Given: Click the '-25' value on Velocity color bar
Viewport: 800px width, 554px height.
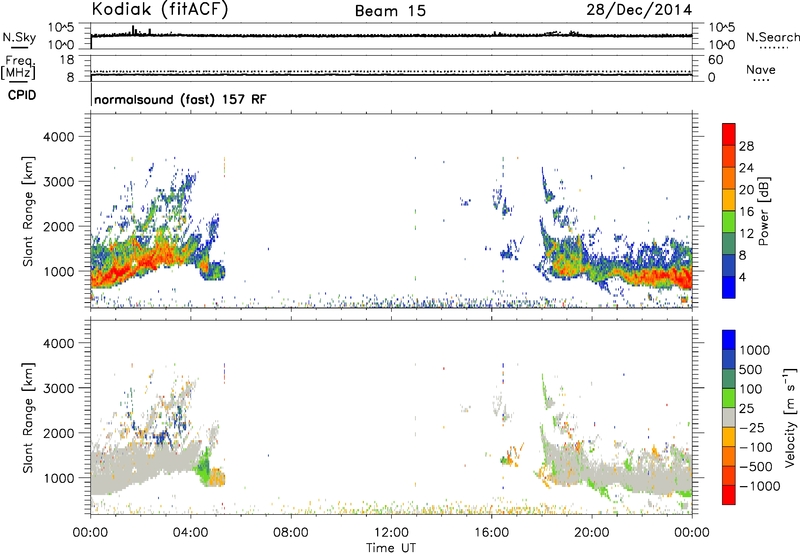Looking at the screenshot, I should [752, 428].
